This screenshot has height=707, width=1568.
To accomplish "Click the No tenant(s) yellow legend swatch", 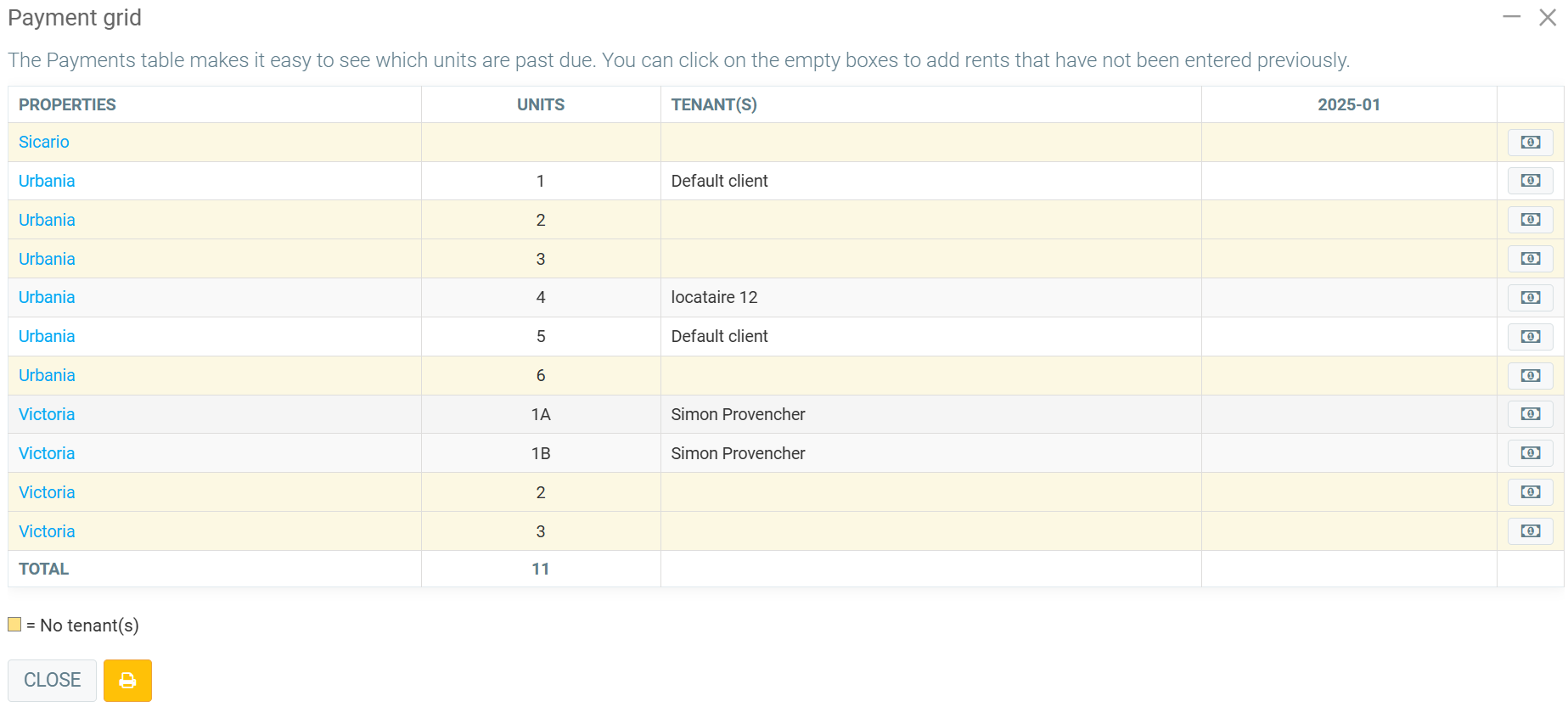I will [14, 625].
